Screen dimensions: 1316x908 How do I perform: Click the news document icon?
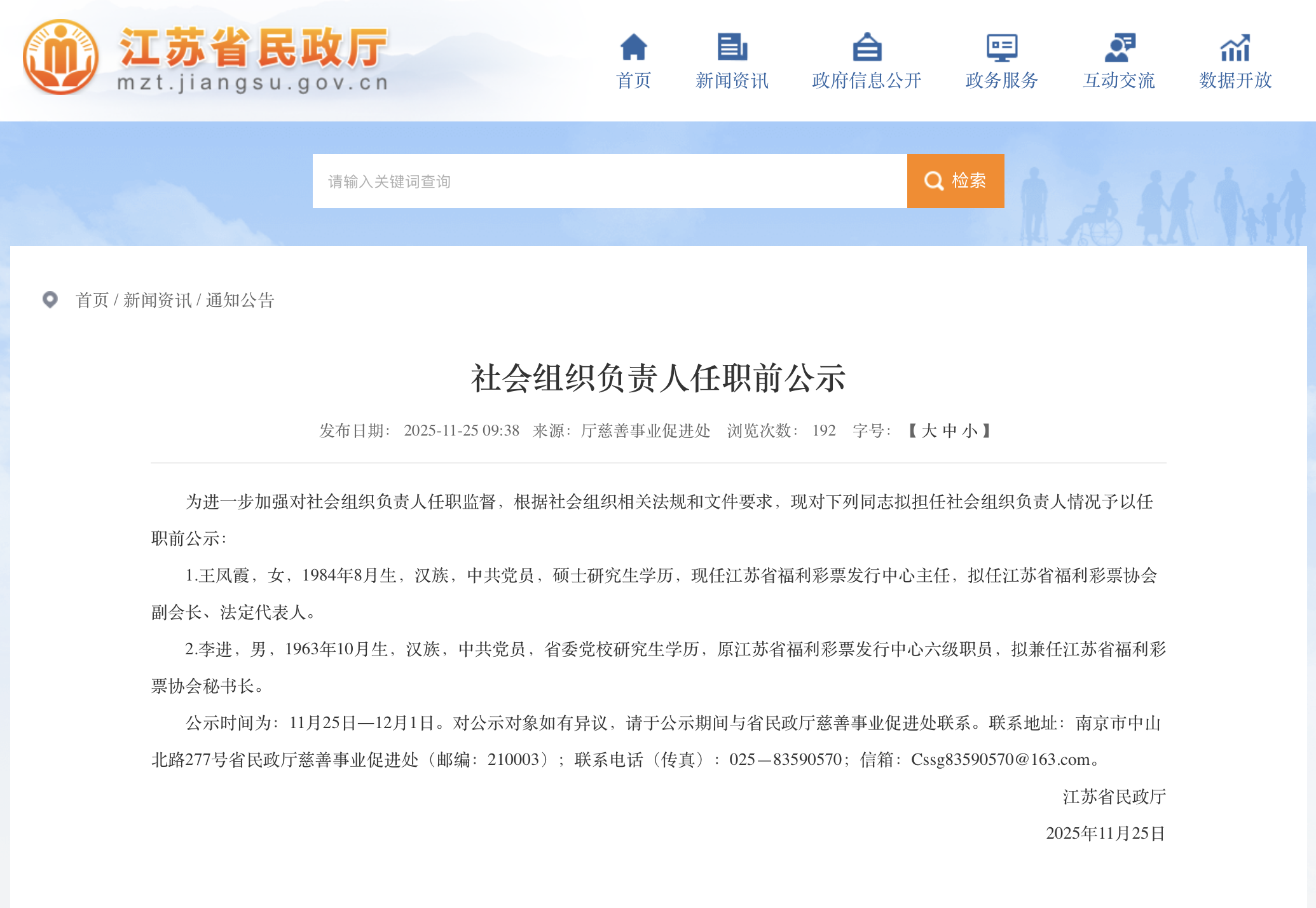click(732, 47)
